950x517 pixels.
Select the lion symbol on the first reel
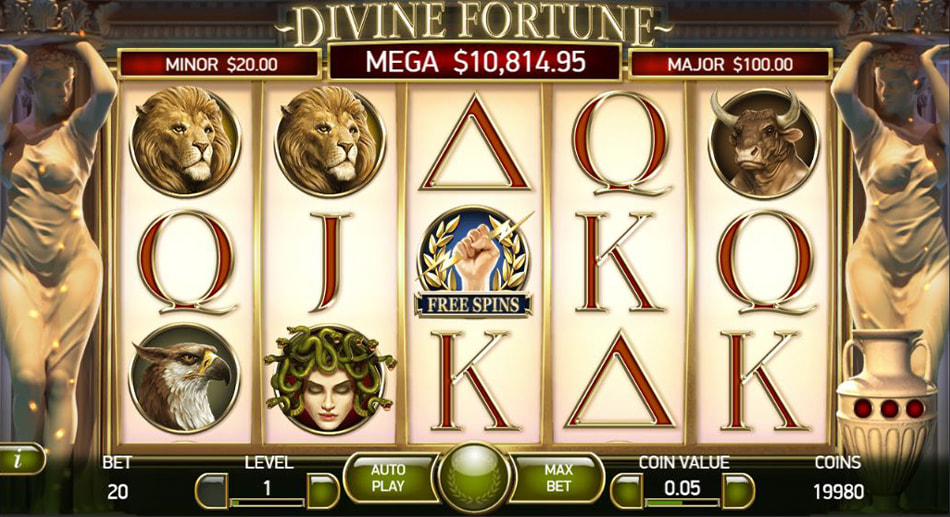pyautogui.click(x=184, y=141)
